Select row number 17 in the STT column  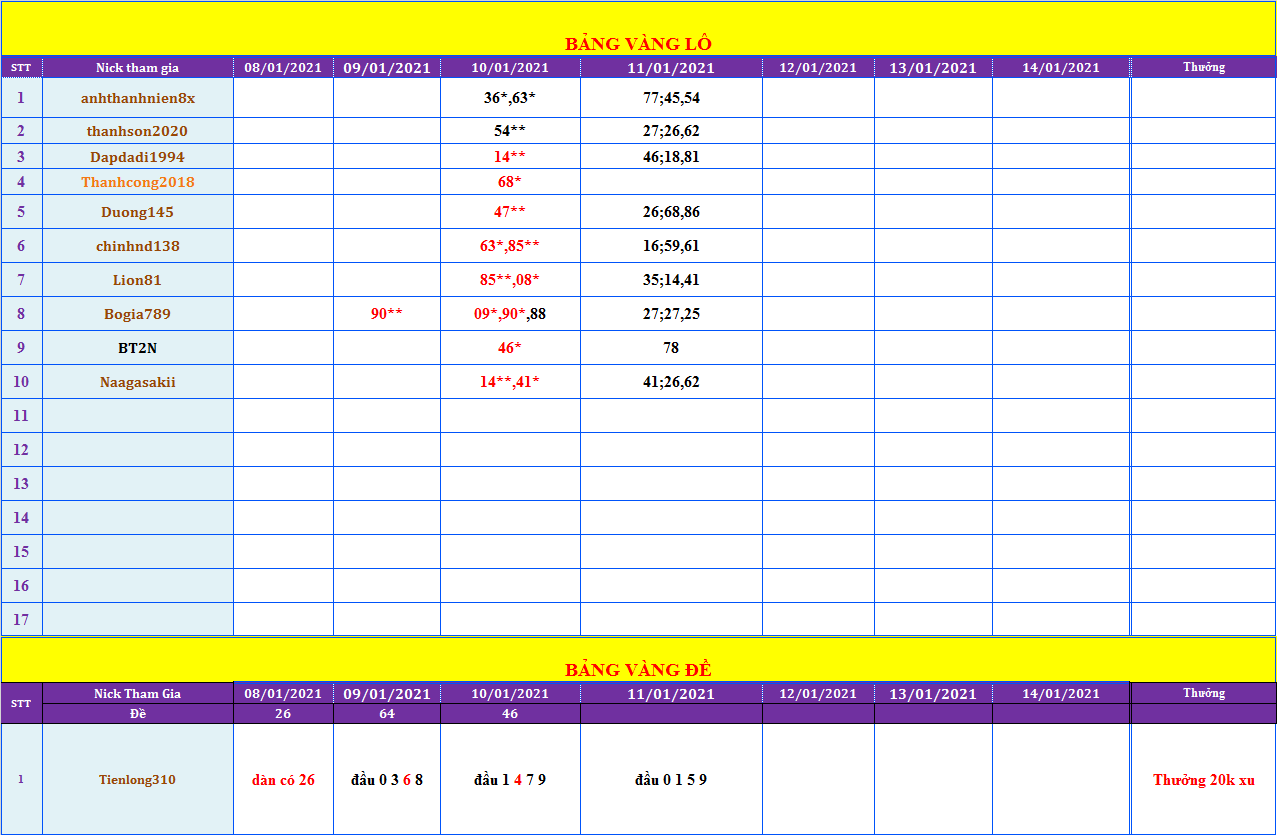(21, 620)
